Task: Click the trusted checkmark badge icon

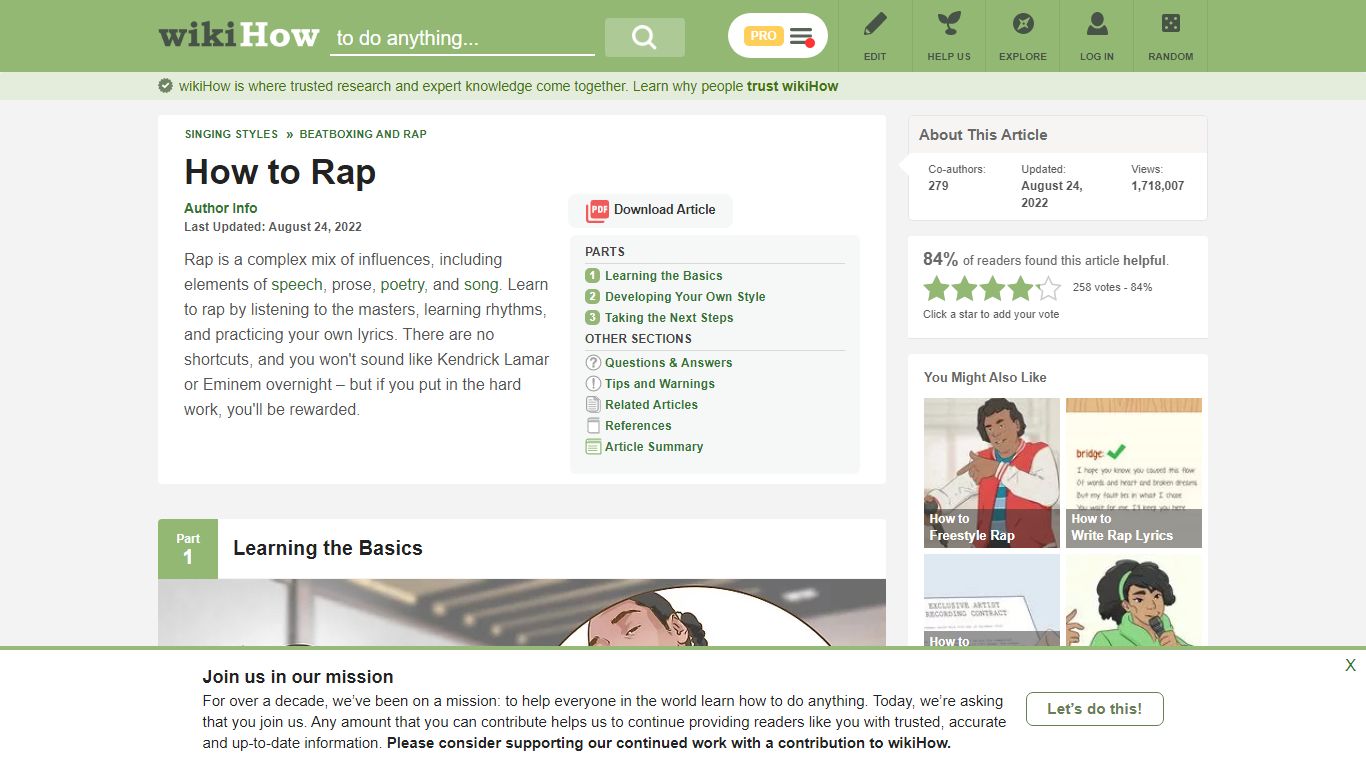Action: pyautogui.click(x=166, y=86)
